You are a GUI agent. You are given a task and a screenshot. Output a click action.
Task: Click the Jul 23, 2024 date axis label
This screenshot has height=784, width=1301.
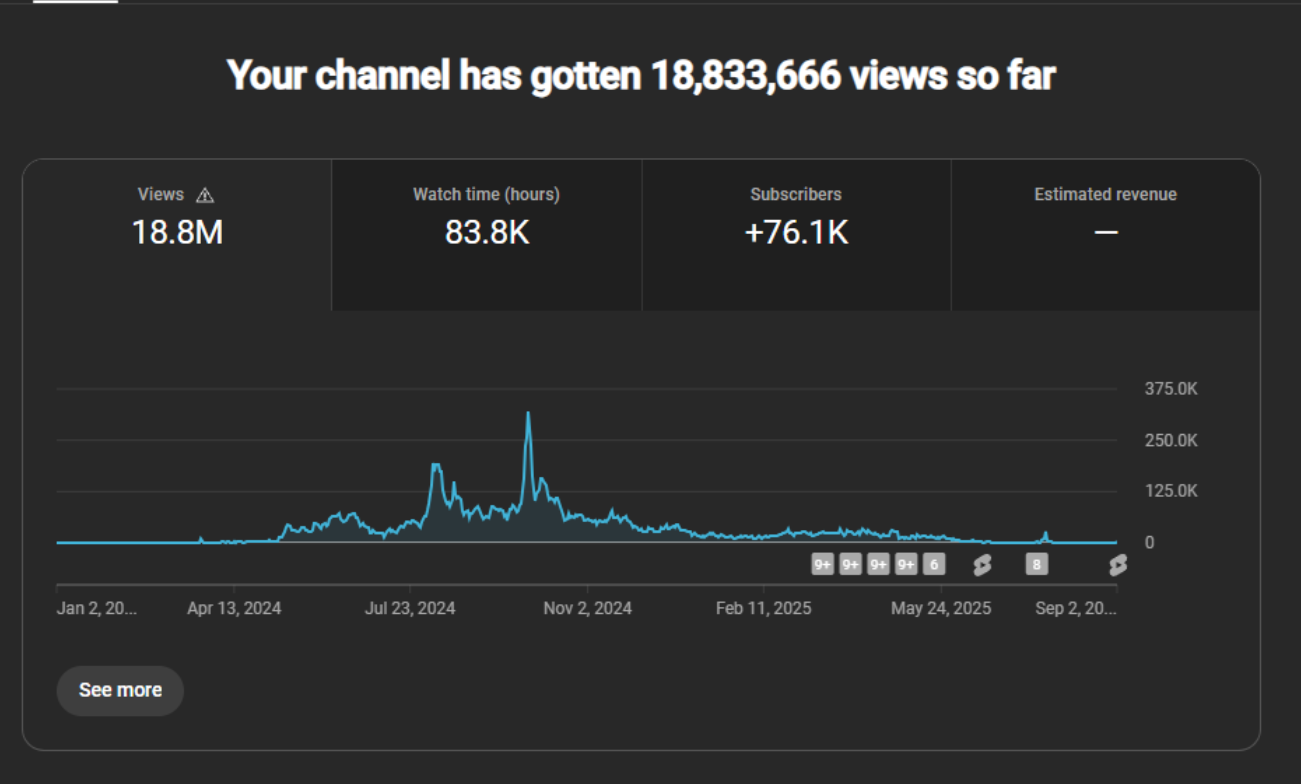point(410,608)
